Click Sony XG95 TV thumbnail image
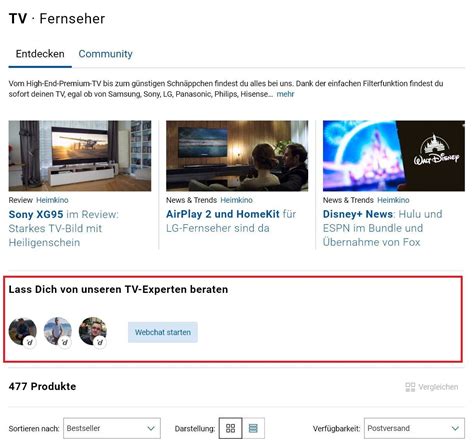474x445 pixels. pyautogui.click(x=80, y=156)
